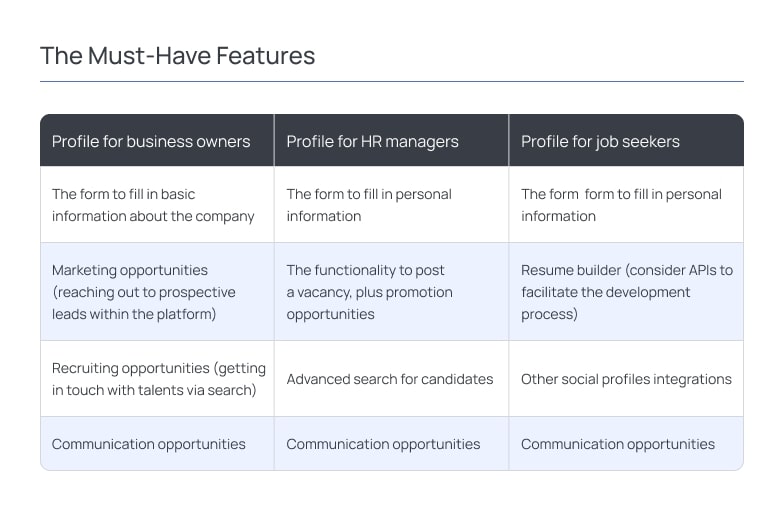The height and width of the screenshot is (511, 784).
Task: Select business owners' 'Communication opportunities' cell
Action: click(x=157, y=444)
